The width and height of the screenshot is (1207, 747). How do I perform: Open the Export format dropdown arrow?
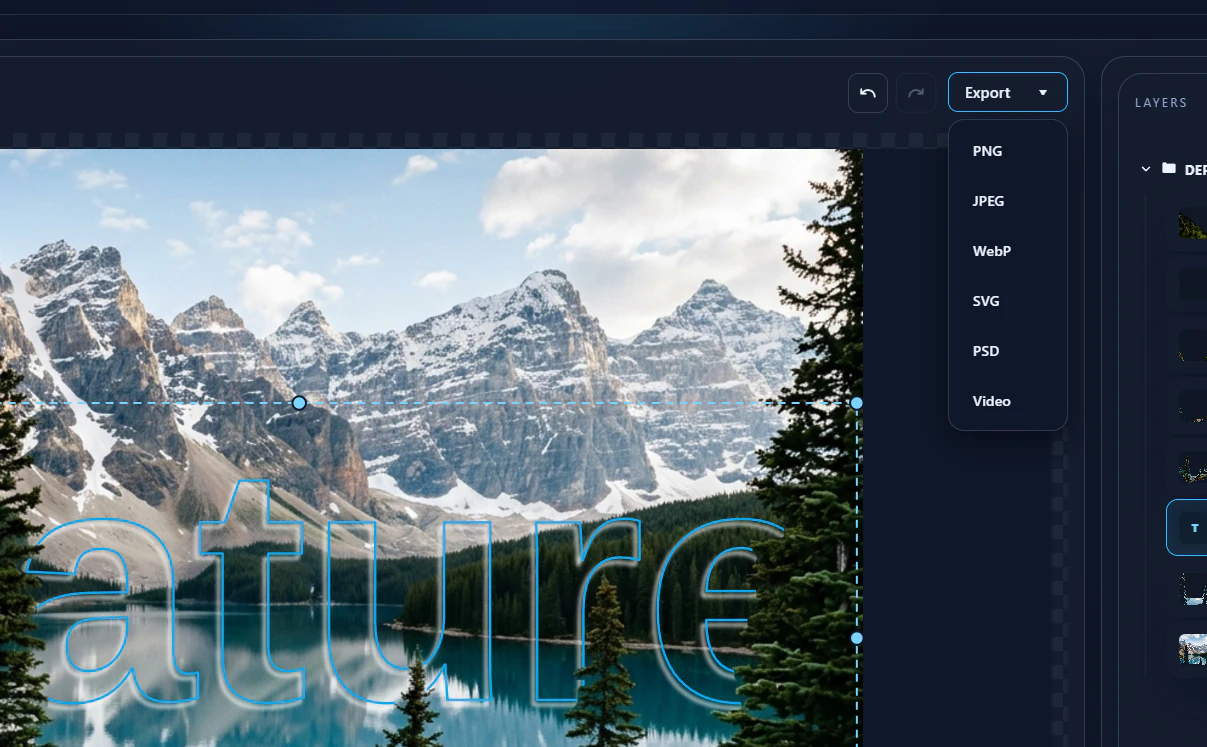pos(1044,92)
